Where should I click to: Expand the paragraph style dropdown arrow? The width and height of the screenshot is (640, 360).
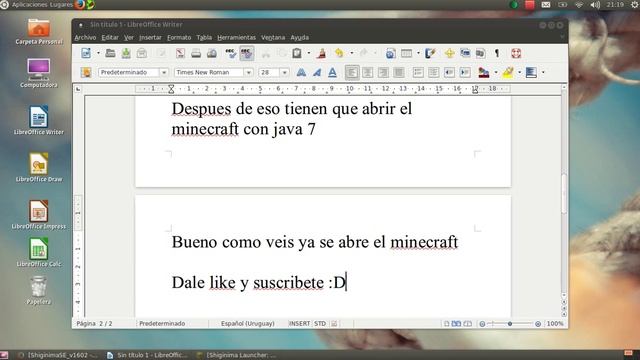click(x=164, y=72)
